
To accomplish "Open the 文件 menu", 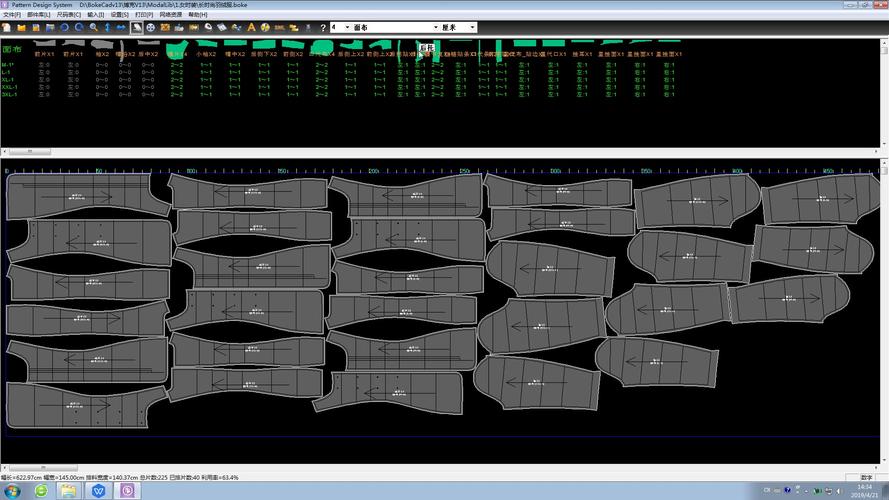I will [x=11, y=15].
